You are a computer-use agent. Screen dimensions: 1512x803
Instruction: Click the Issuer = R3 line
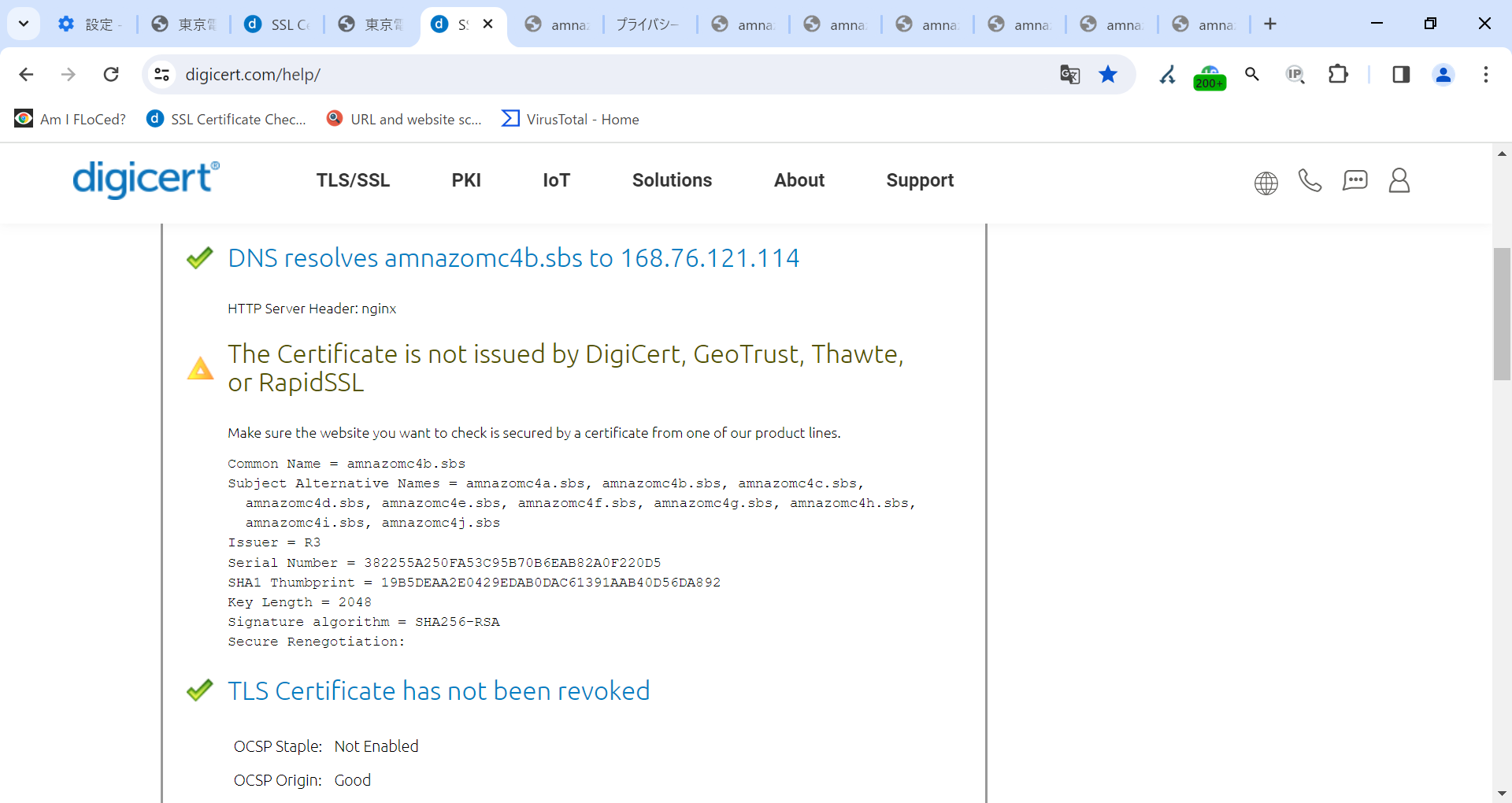click(274, 542)
